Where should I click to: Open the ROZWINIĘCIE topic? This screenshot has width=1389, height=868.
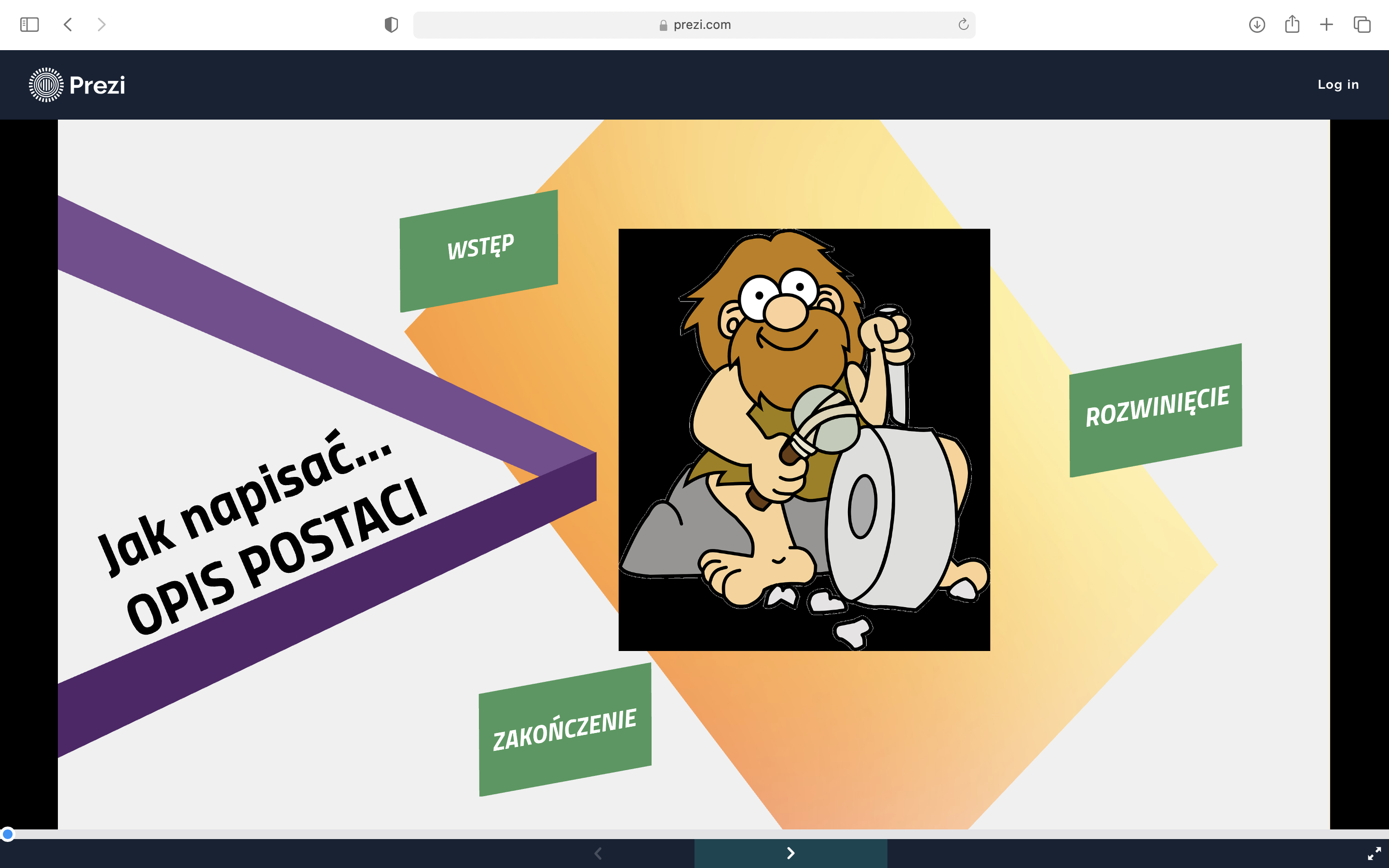tap(1156, 409)
